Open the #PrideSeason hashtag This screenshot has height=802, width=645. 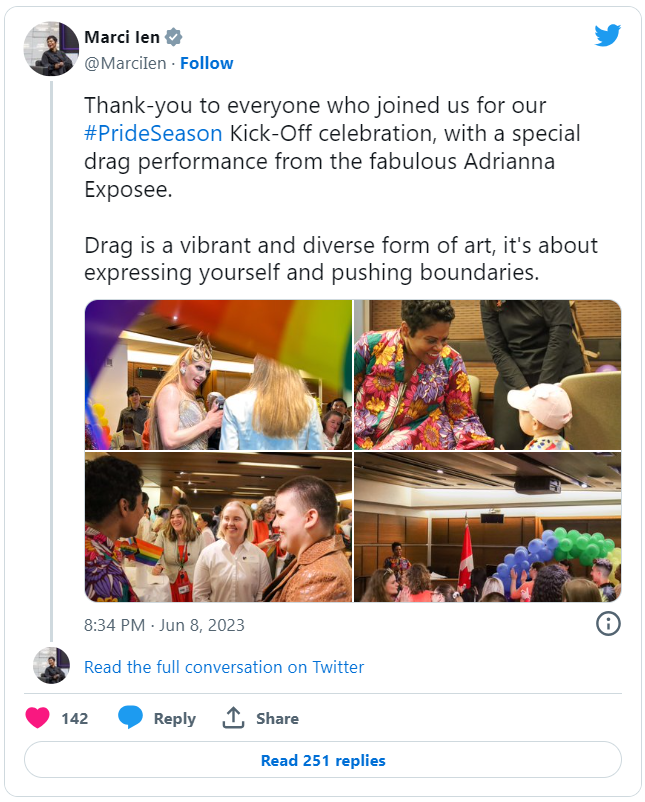(x=153, y=133)
